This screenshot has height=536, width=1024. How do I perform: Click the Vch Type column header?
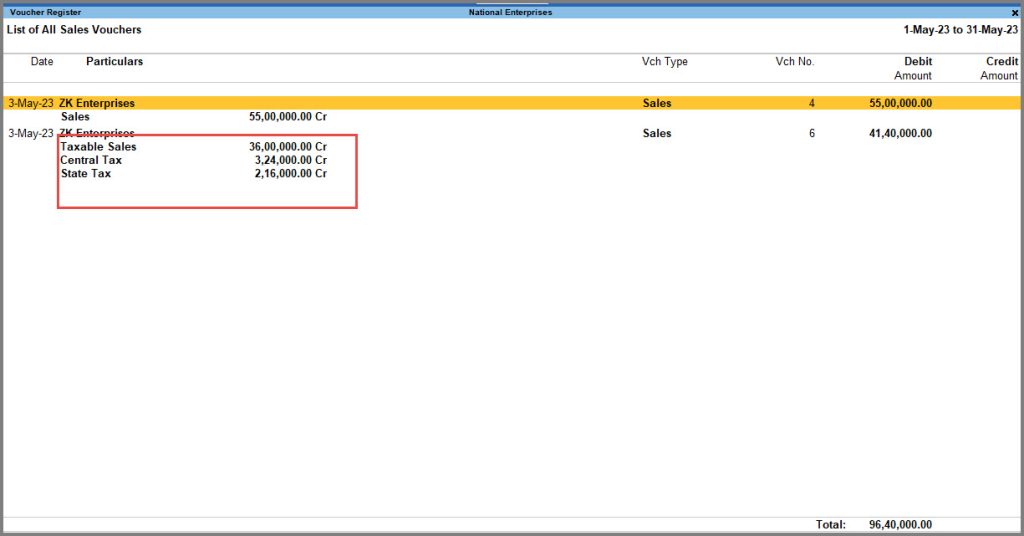665,61
